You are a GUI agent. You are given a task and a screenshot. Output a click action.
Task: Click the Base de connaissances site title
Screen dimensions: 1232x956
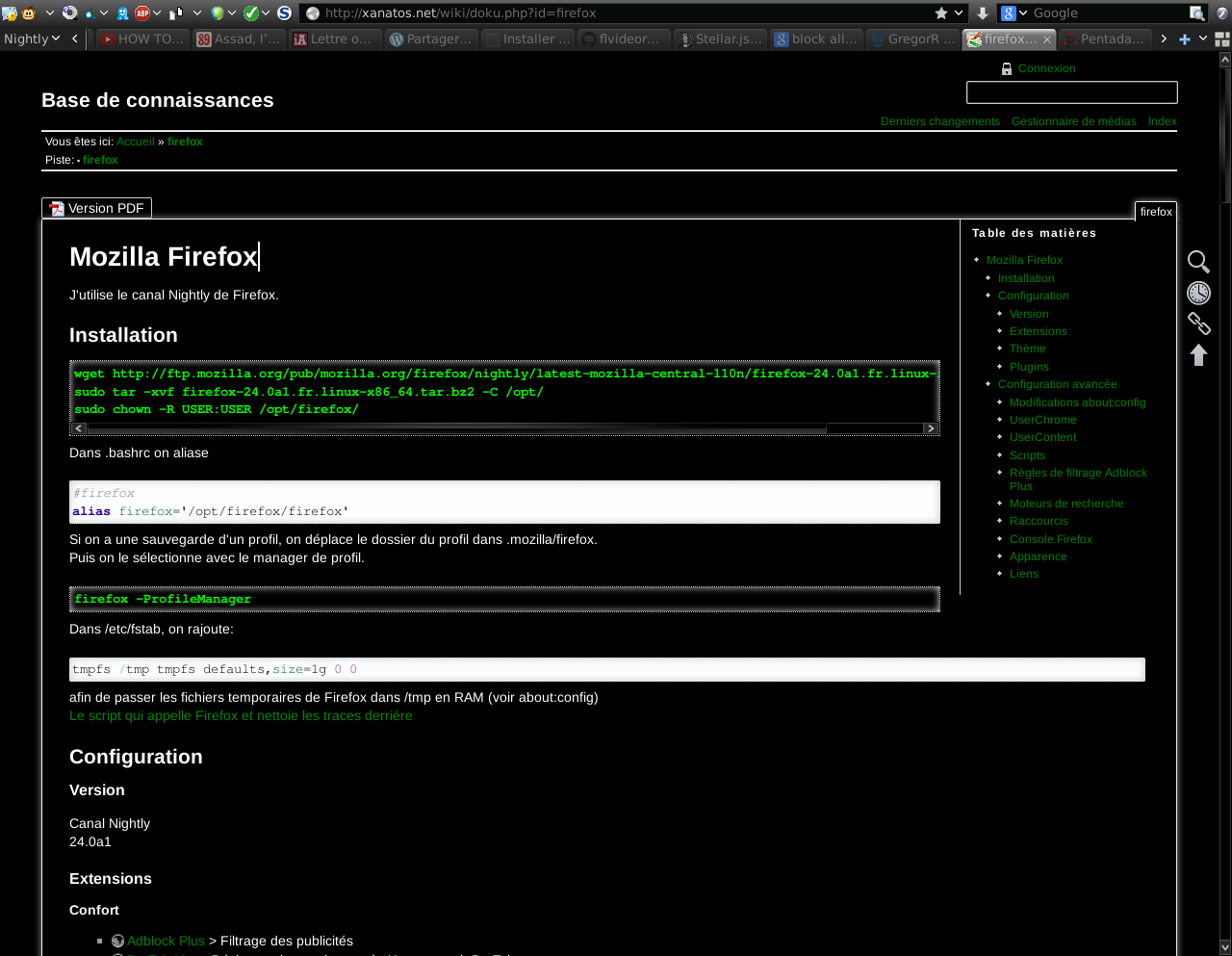click(158, 100)
